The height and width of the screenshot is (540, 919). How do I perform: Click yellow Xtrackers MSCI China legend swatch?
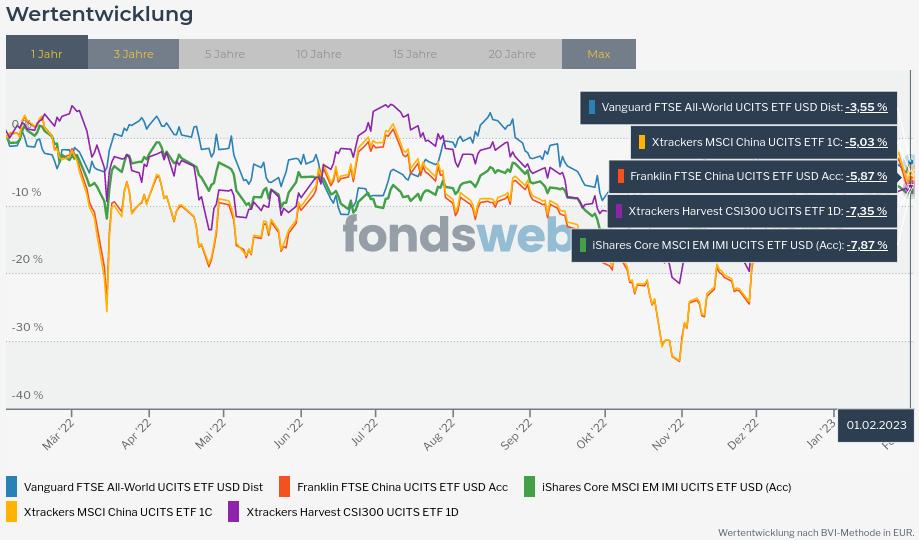click(x=12, y=512)
